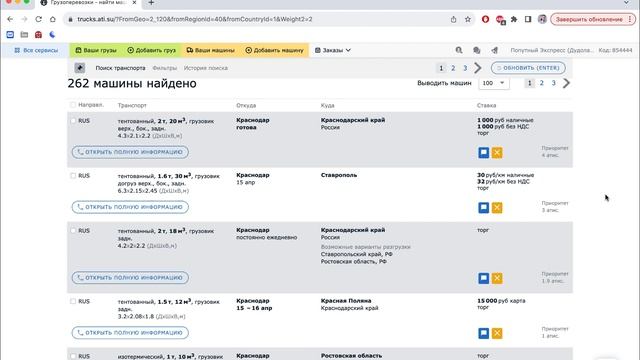Switch to История поиска tab
Screen dimensions: 640x360
pos(206,68)
